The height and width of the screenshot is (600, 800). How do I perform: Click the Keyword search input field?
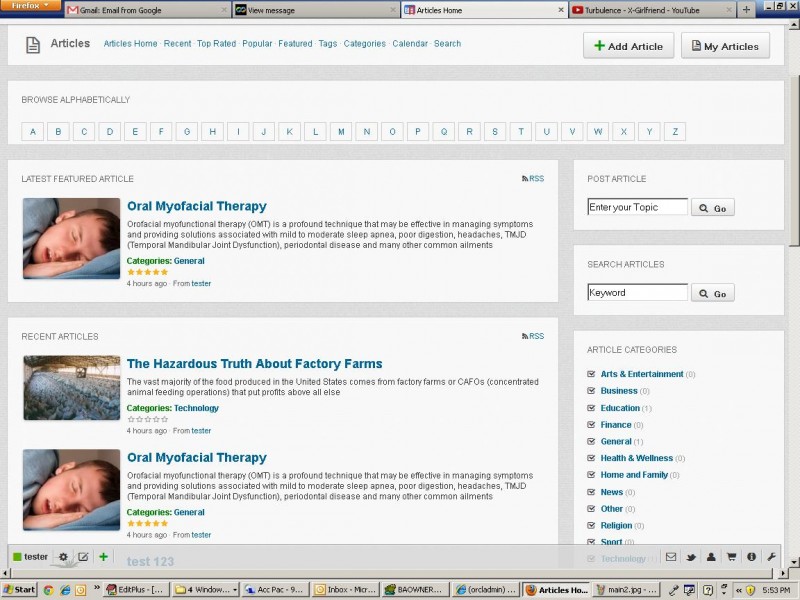(638, 292)
